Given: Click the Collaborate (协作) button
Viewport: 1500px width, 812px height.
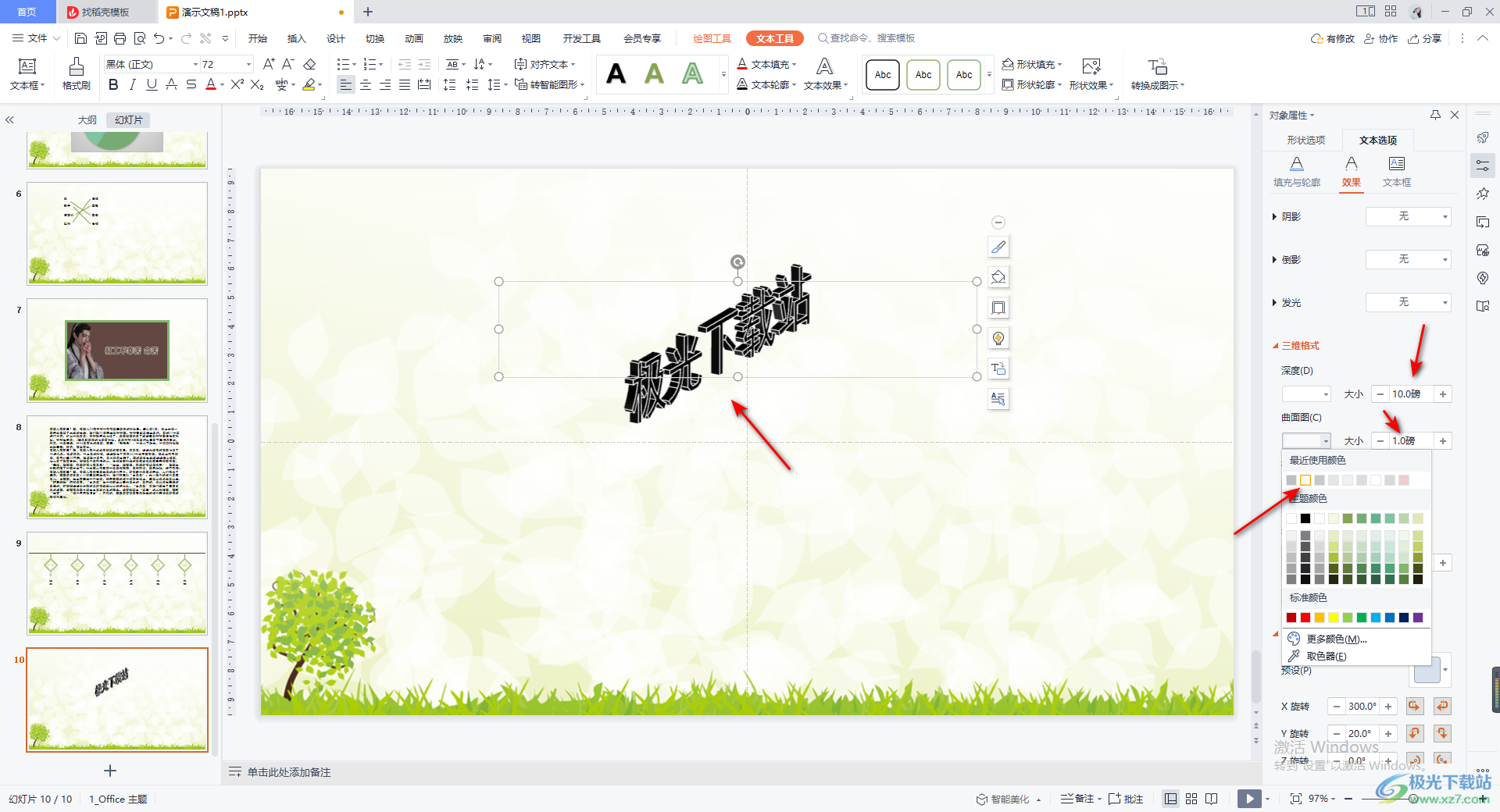Looking at the screenshot, I should (x=1381, y=38).
